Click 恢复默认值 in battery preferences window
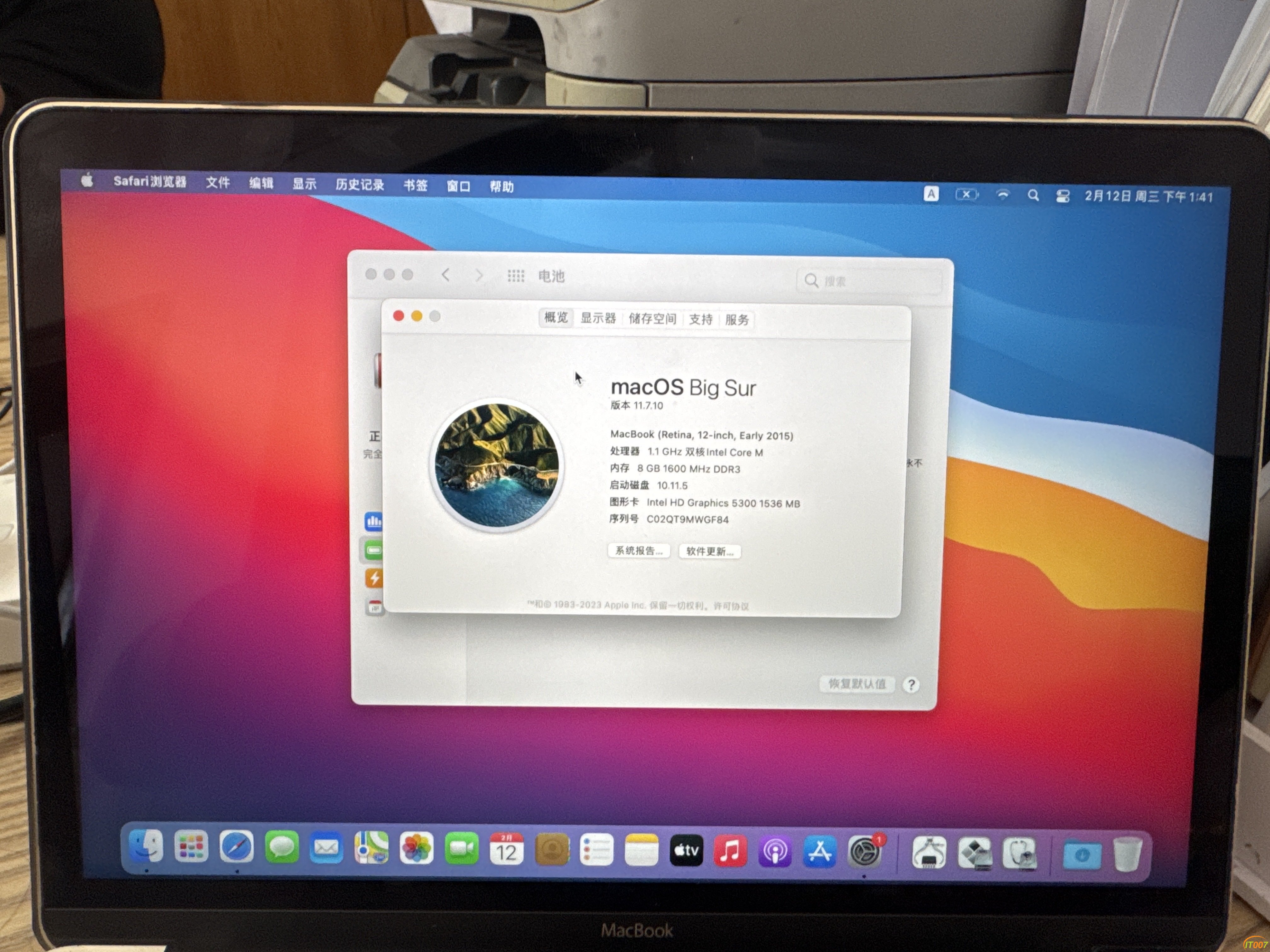Screen dimensions: 1270x952 (x=857, y=683)
